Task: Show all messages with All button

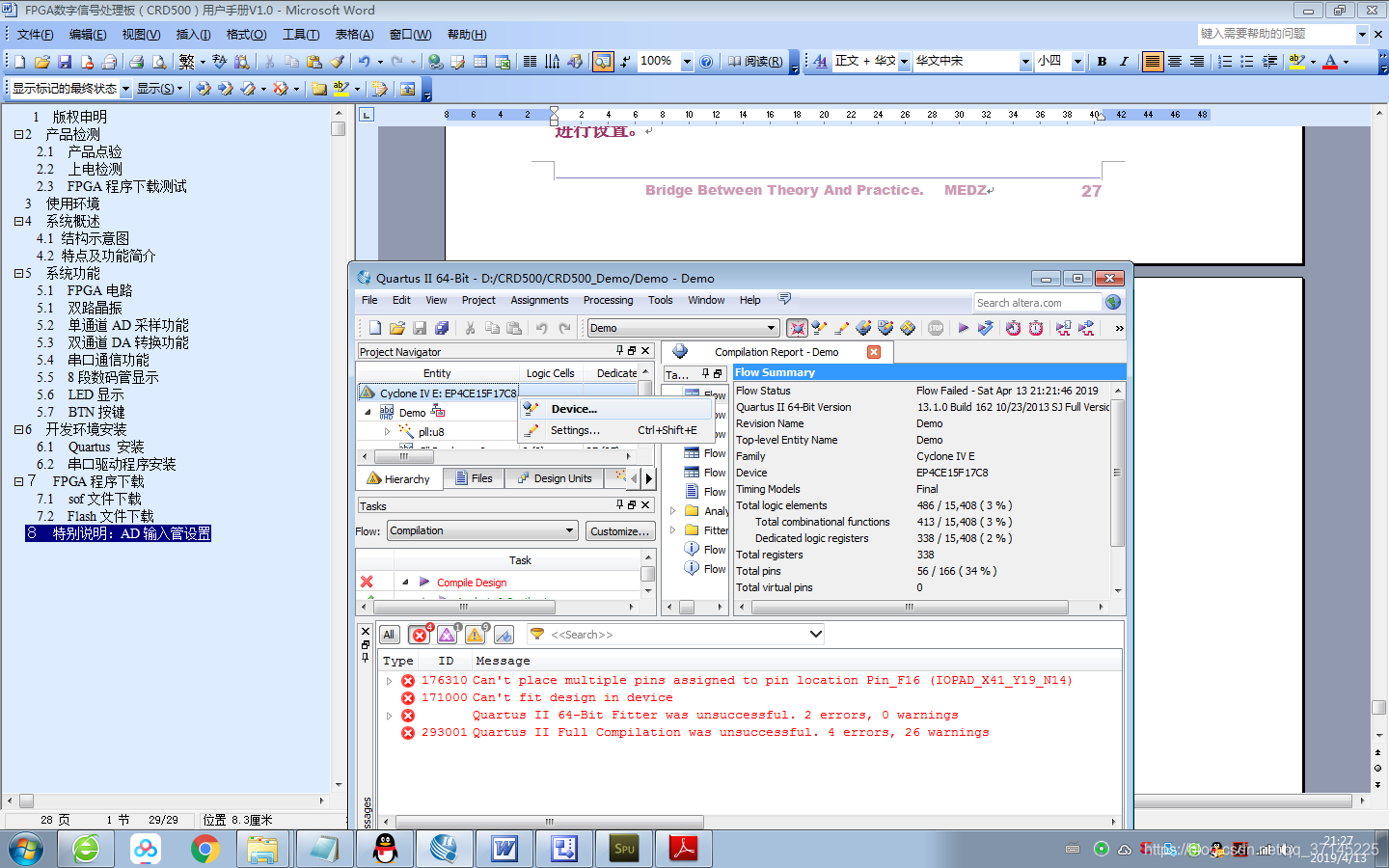Action: pyautogui.click(x=389, y=635)
